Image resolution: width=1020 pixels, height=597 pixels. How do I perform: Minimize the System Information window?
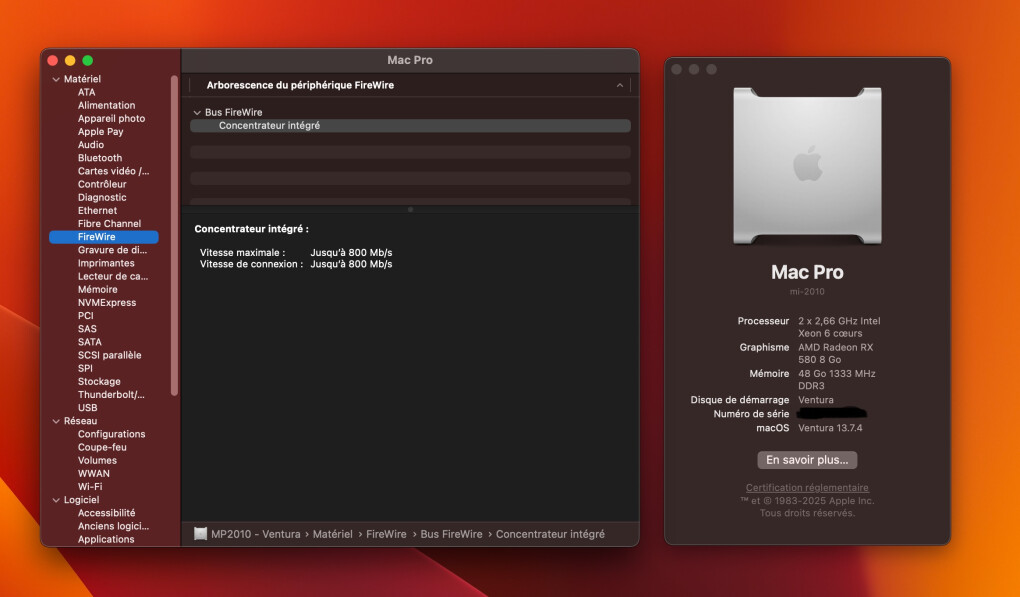[x=70, y=60]
